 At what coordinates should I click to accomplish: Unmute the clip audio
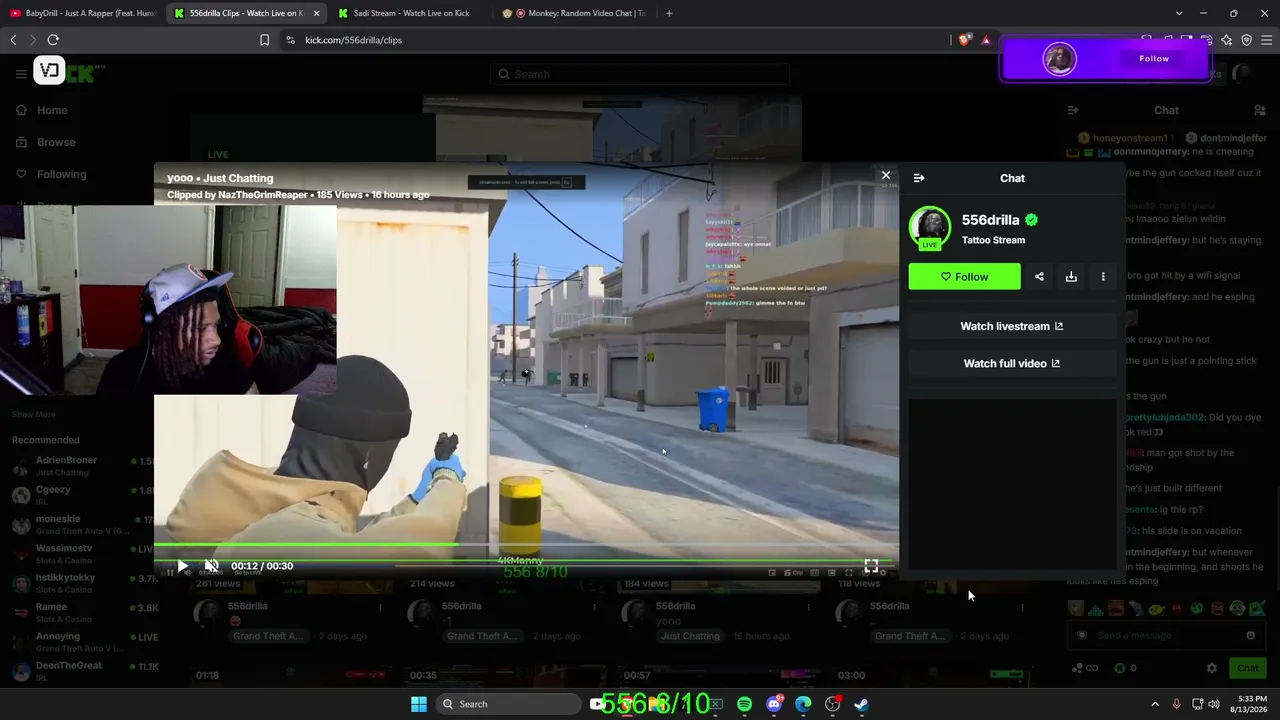[211, 566]
